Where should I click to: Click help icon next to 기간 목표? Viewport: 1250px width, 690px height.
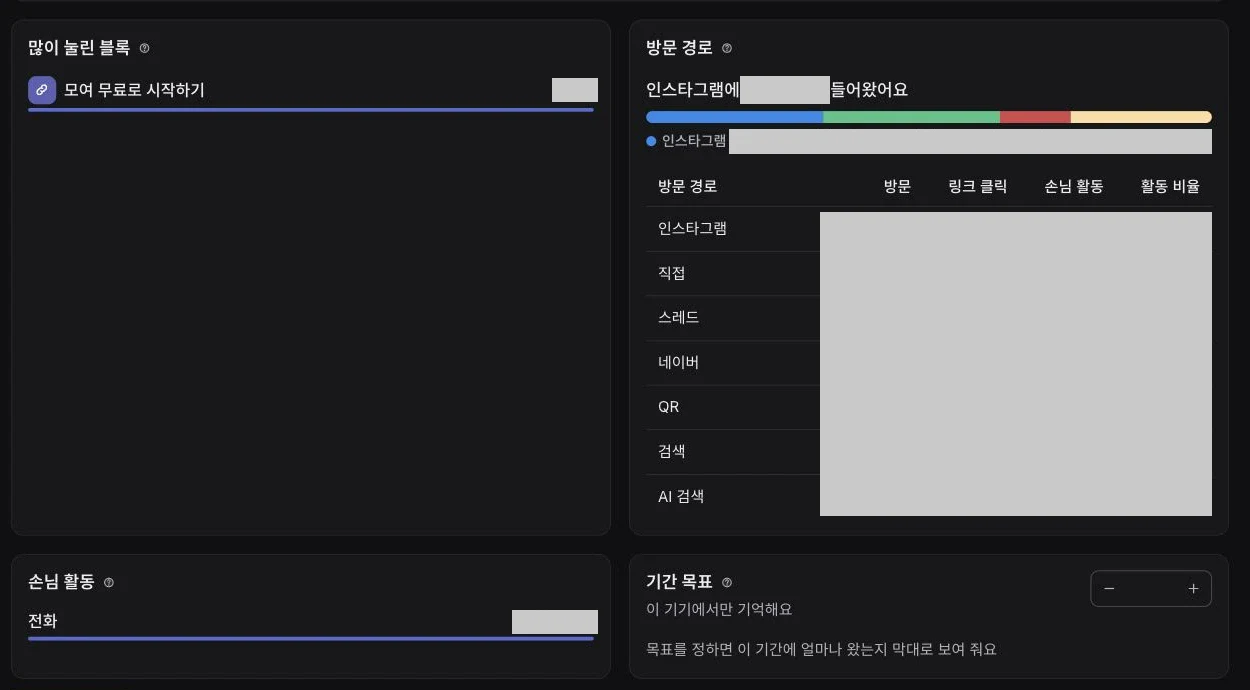727,582
